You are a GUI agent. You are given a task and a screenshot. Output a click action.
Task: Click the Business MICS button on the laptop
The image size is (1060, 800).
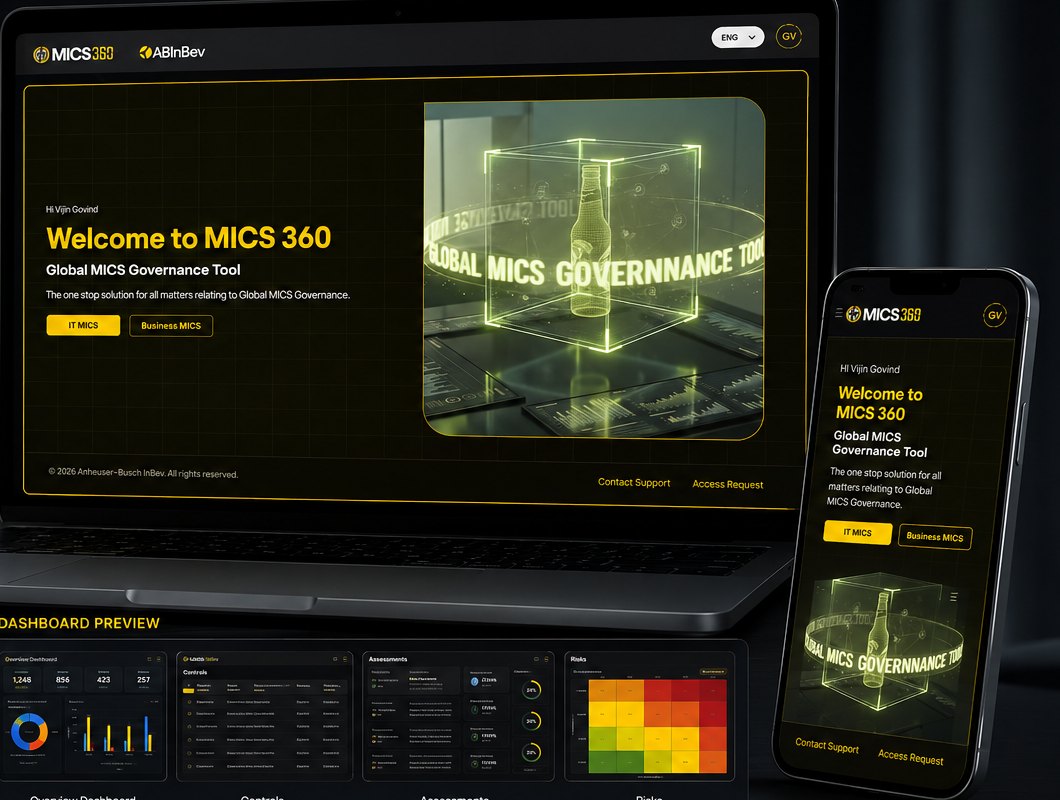tap(171, 326)
